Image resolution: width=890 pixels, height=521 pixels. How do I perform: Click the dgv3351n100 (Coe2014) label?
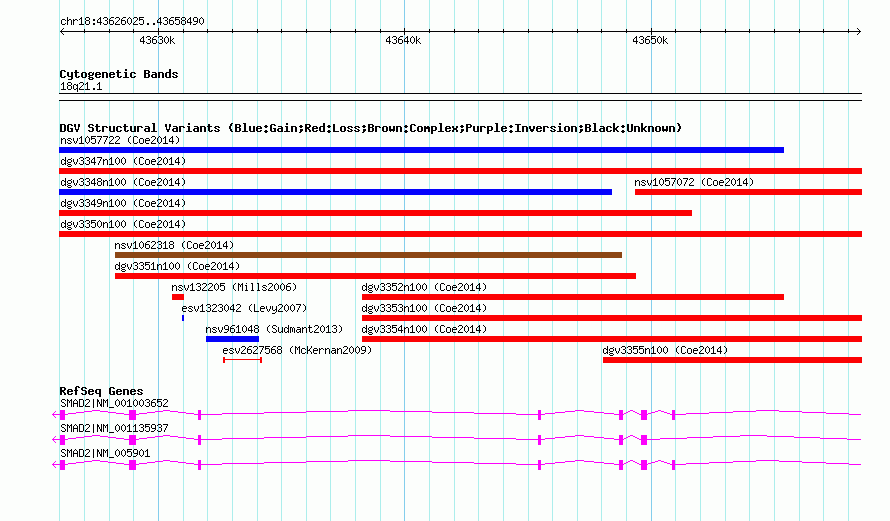(x=177, y=266)
